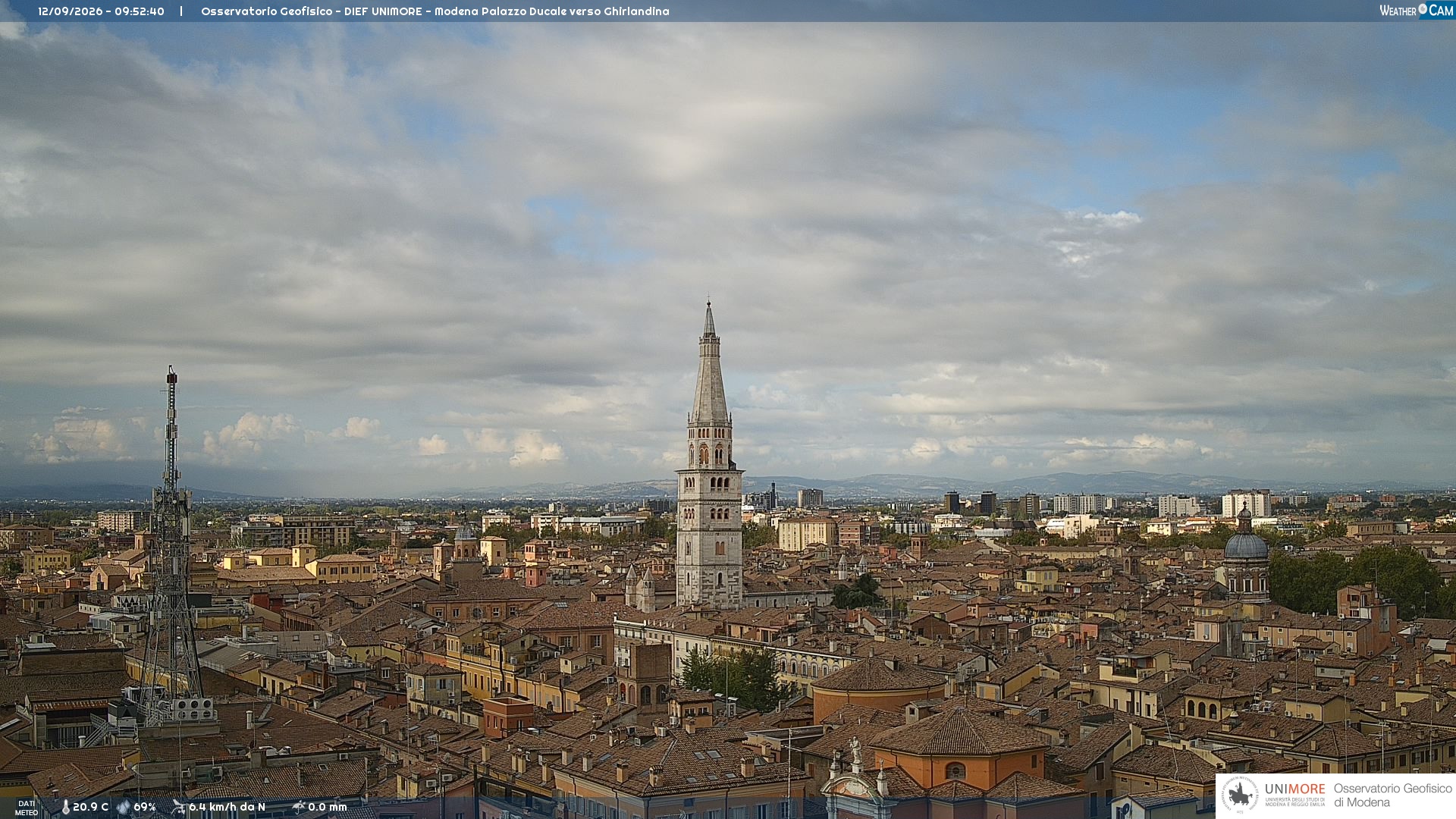Viewport: 1456px width, 819px height.
Task: Click the UNIMORE horse rider seal
Action: click(x=1240, y=795)
